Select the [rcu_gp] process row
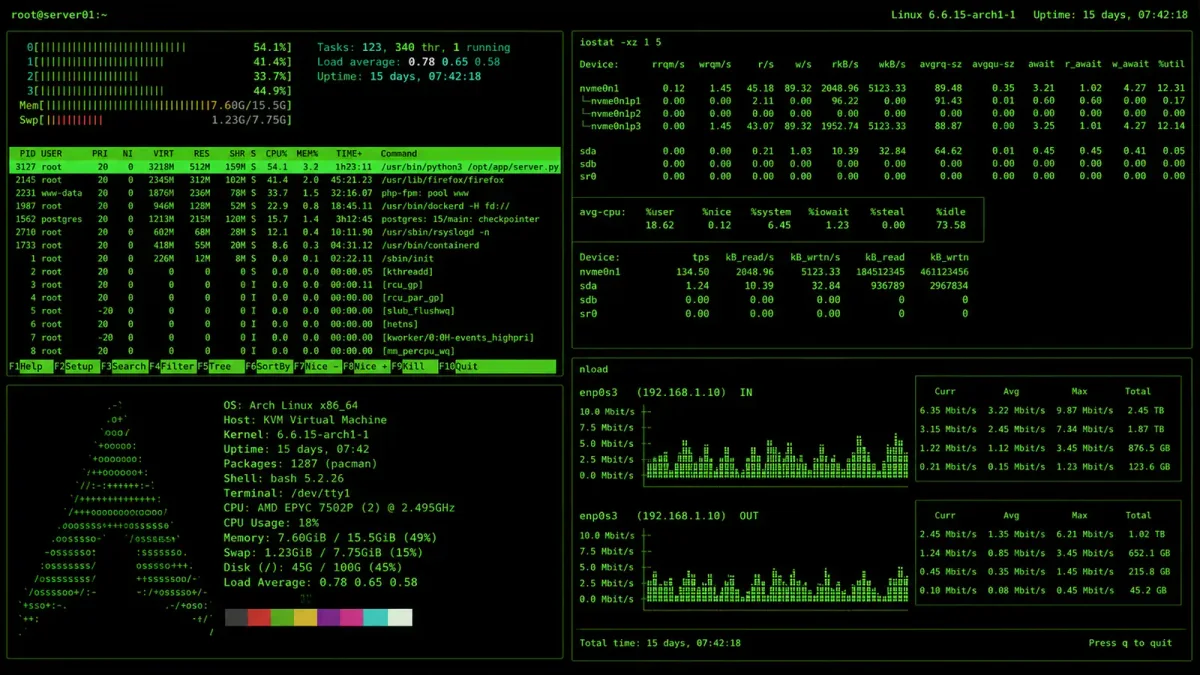The width and height of the screenshot is (1200, 675). tap(285, 284)
